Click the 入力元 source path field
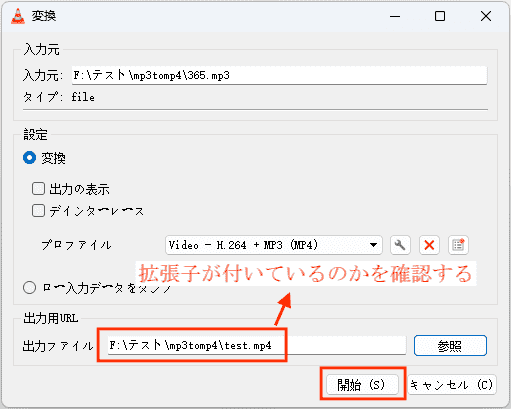This screenshot has height=409, width=511. tap(279, 75)
